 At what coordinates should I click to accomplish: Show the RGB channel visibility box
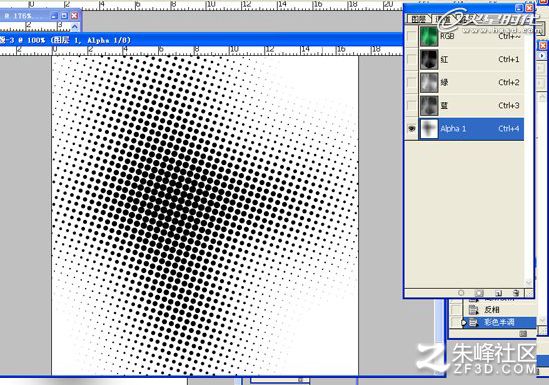tap(412, 36)
